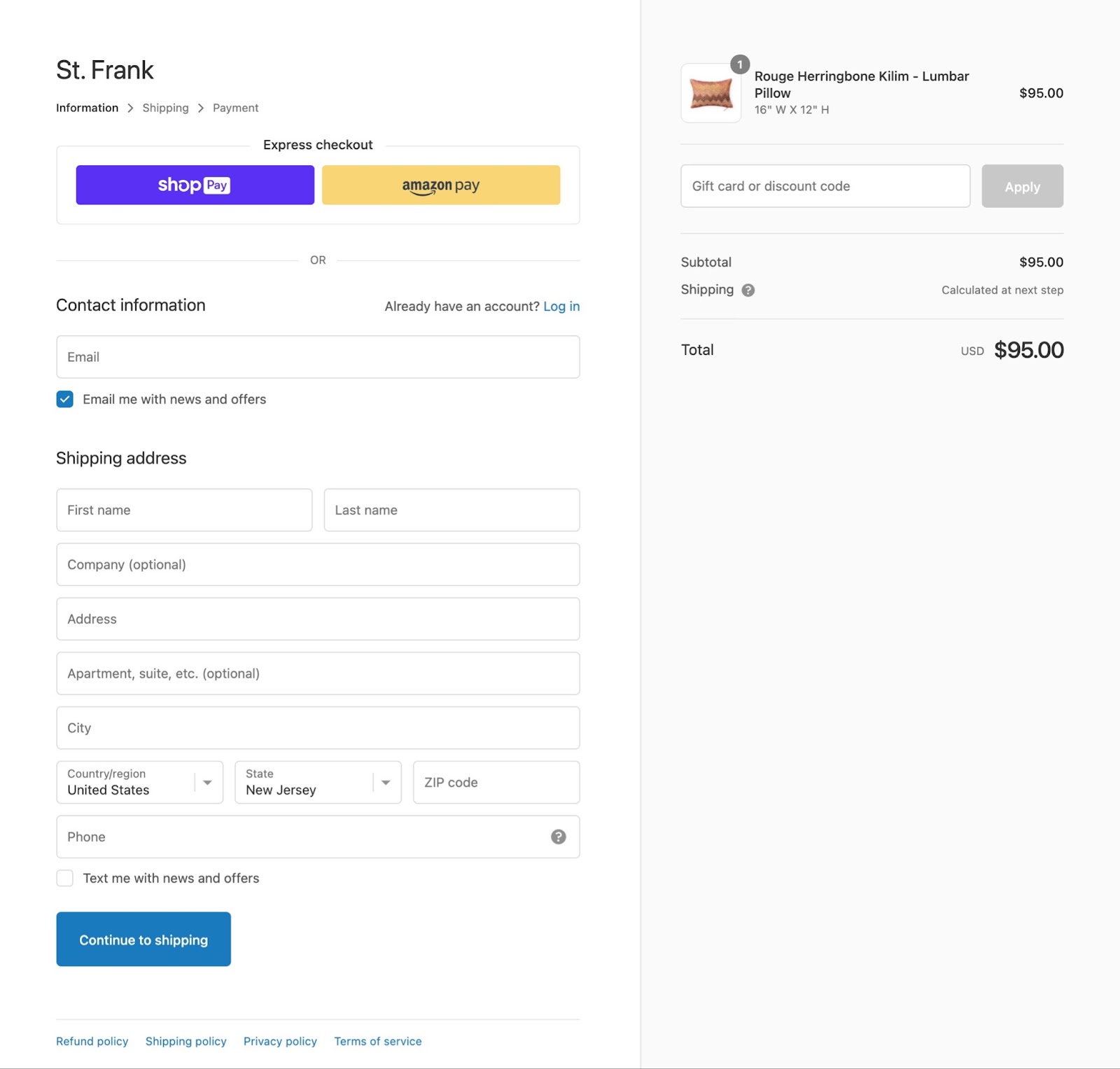The image size is (1120, 1069).
Task: Click the 16" W X 12" H size text
Action: 792,110
